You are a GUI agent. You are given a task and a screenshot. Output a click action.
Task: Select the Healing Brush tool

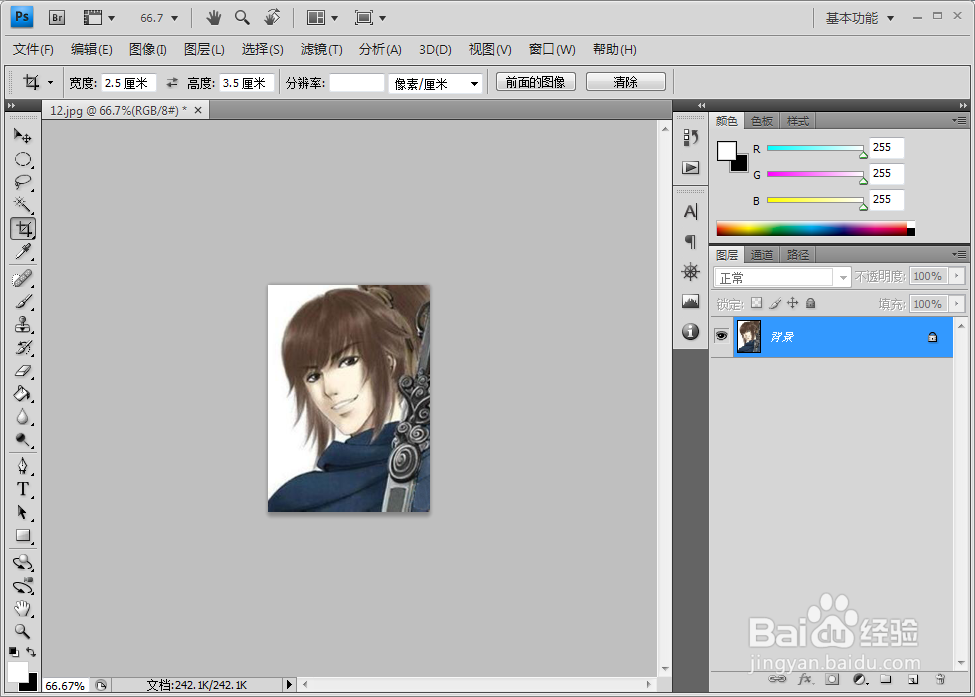click(x=23, y=279)
